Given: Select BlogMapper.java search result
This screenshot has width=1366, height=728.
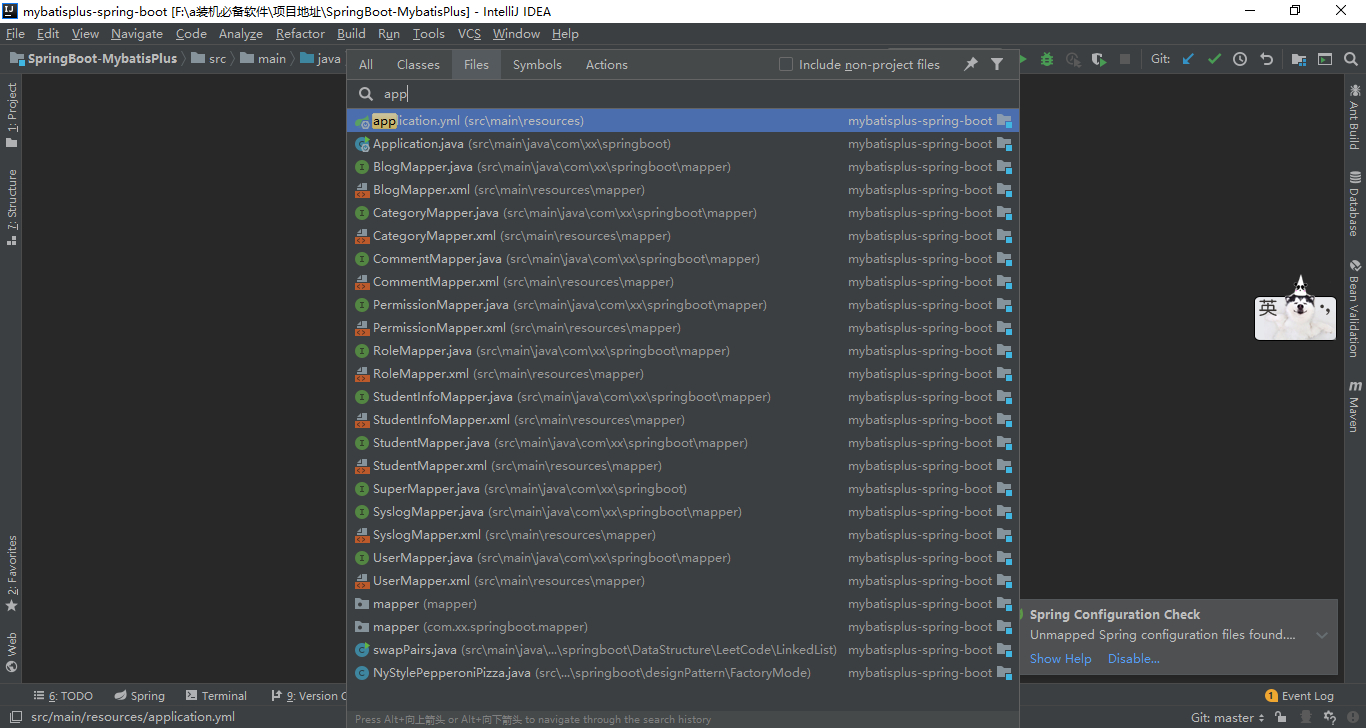Looking at the screenshot, I should coord(683,167).
